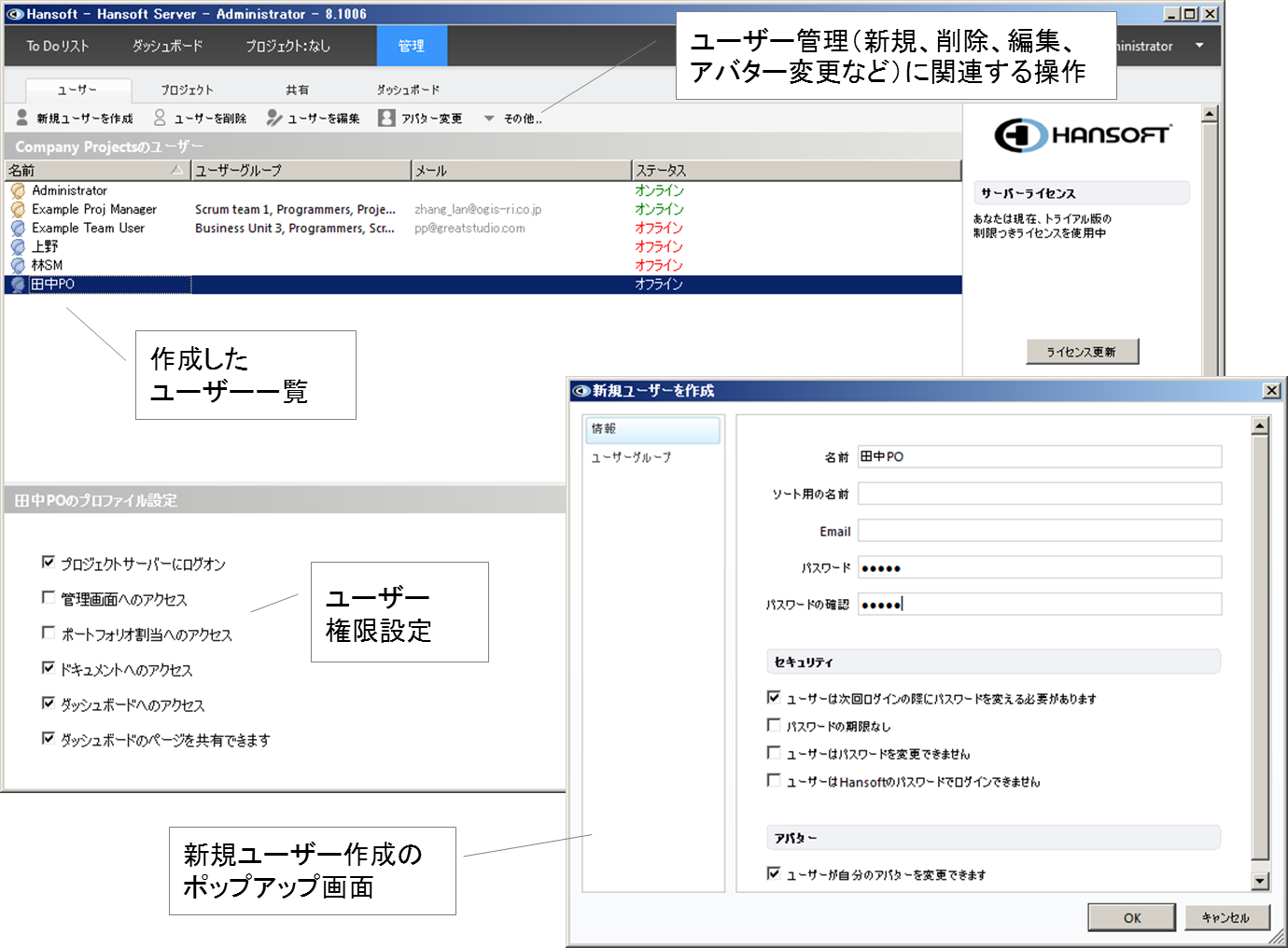Click the Administrator user avatar icon

18,190
